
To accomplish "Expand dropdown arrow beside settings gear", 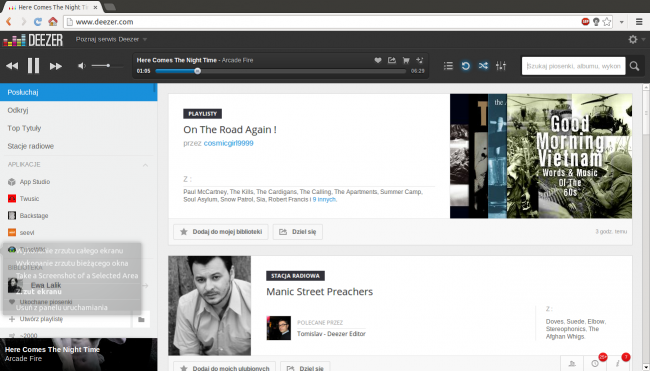I will (x=643, y=39).
